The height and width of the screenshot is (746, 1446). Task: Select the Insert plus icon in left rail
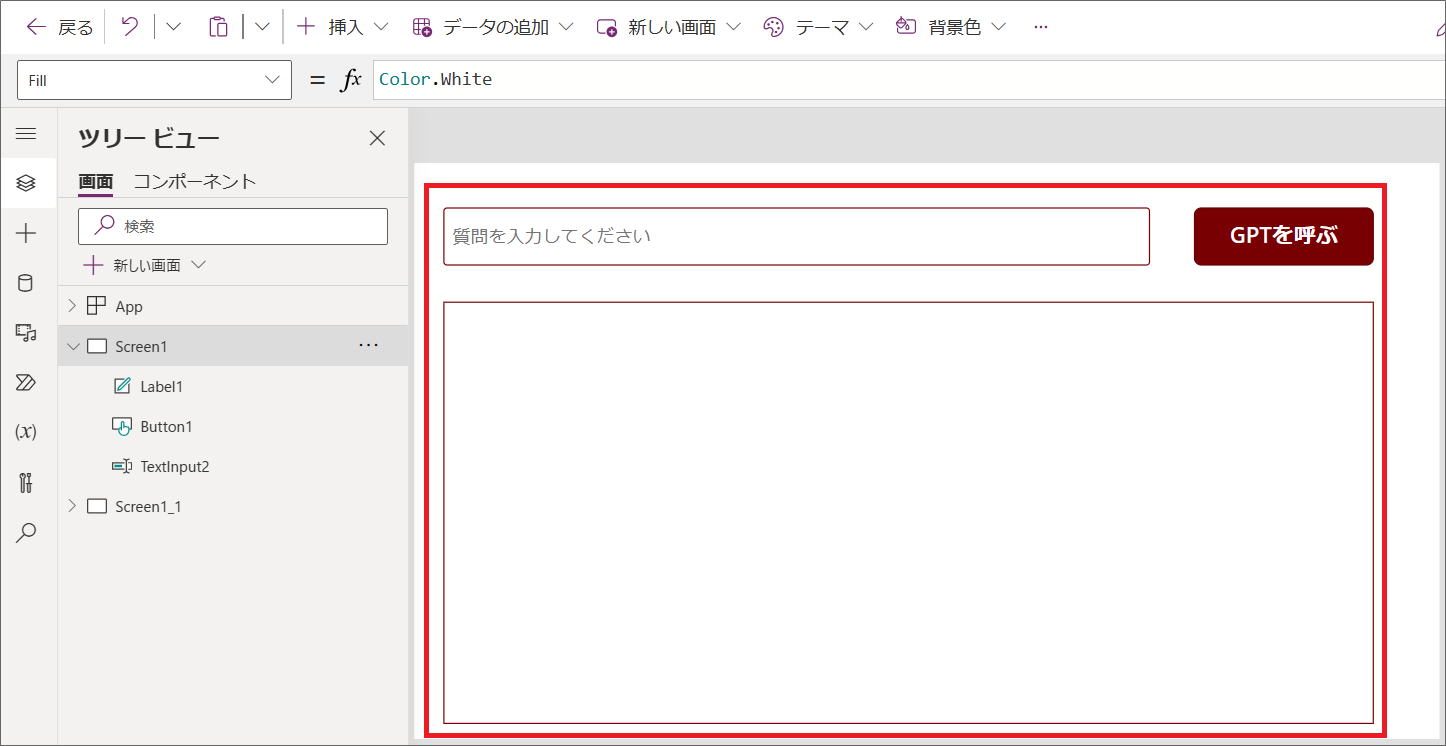point(28,232)
